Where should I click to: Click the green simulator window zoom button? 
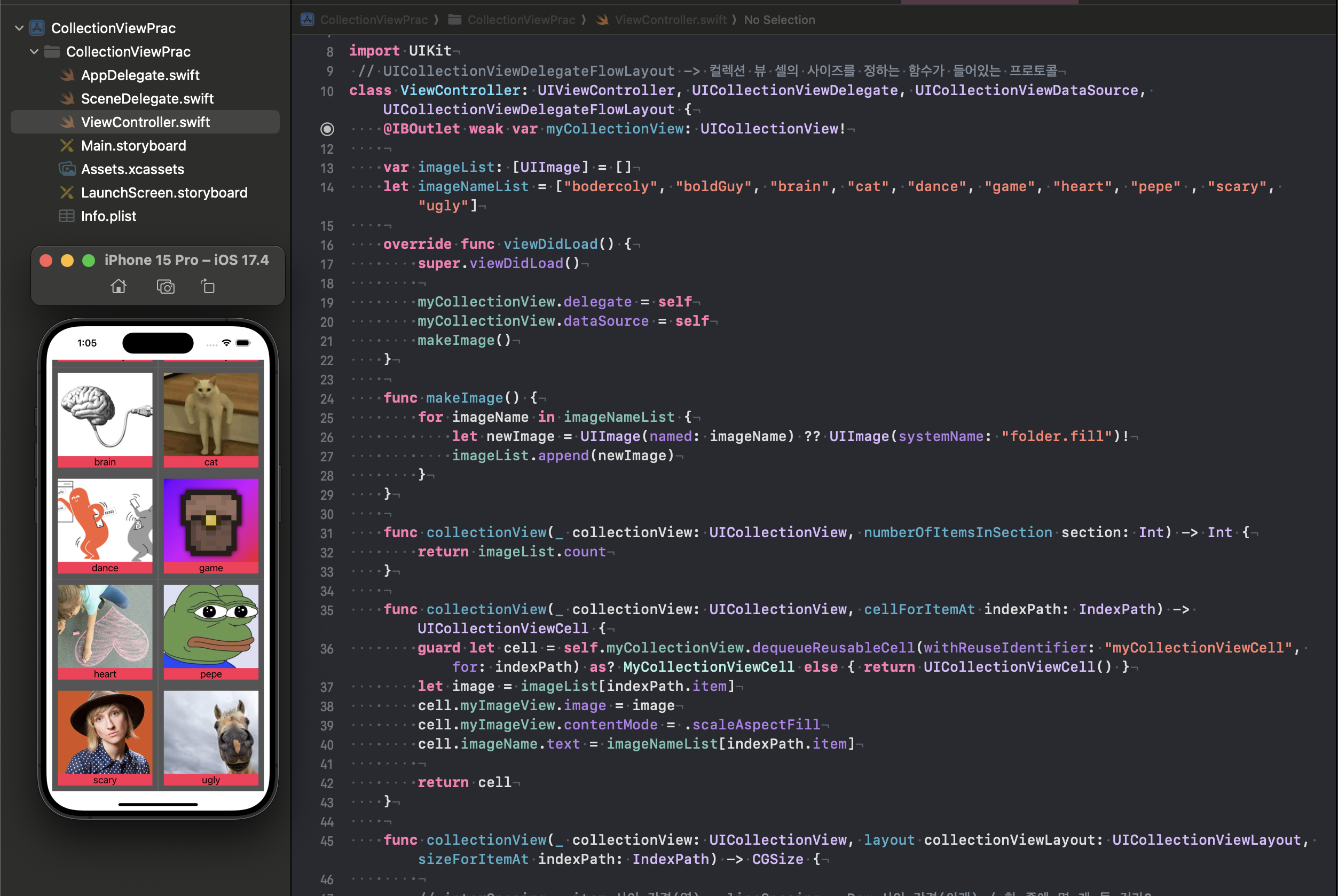(89, 261)
